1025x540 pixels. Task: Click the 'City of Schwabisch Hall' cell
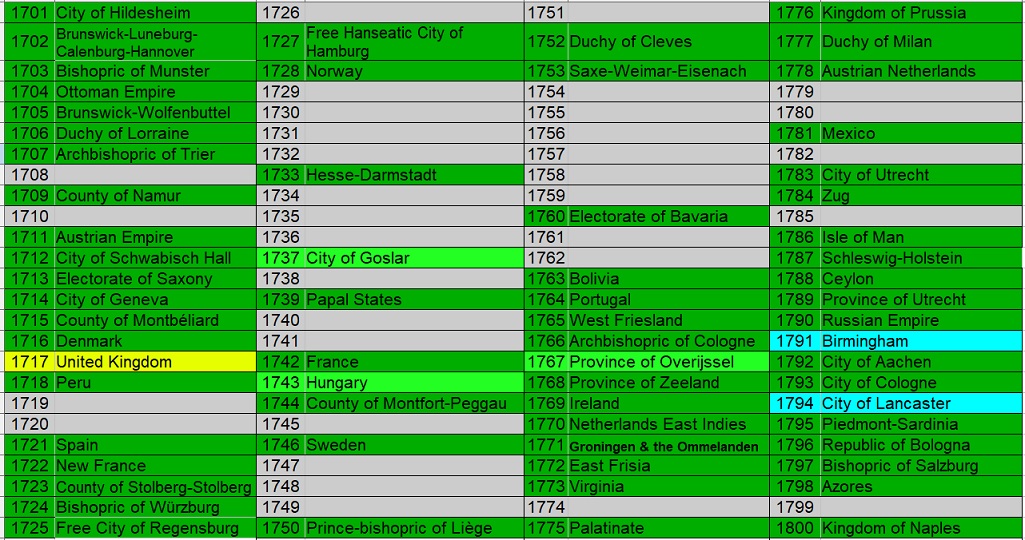click(x=155, y=258)
